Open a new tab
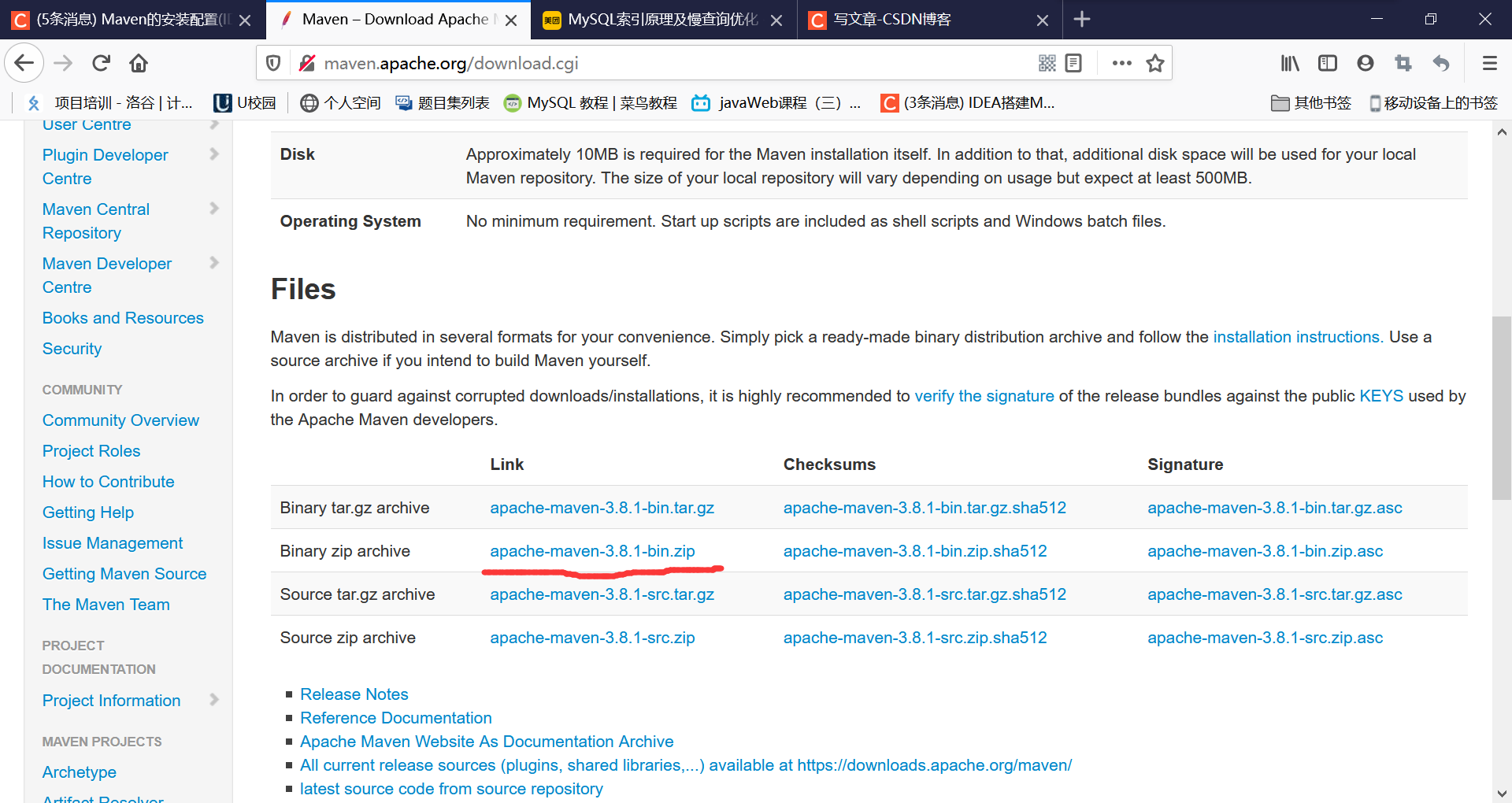The width and height of the screenshot is (1512, 803). point(1082,19)
